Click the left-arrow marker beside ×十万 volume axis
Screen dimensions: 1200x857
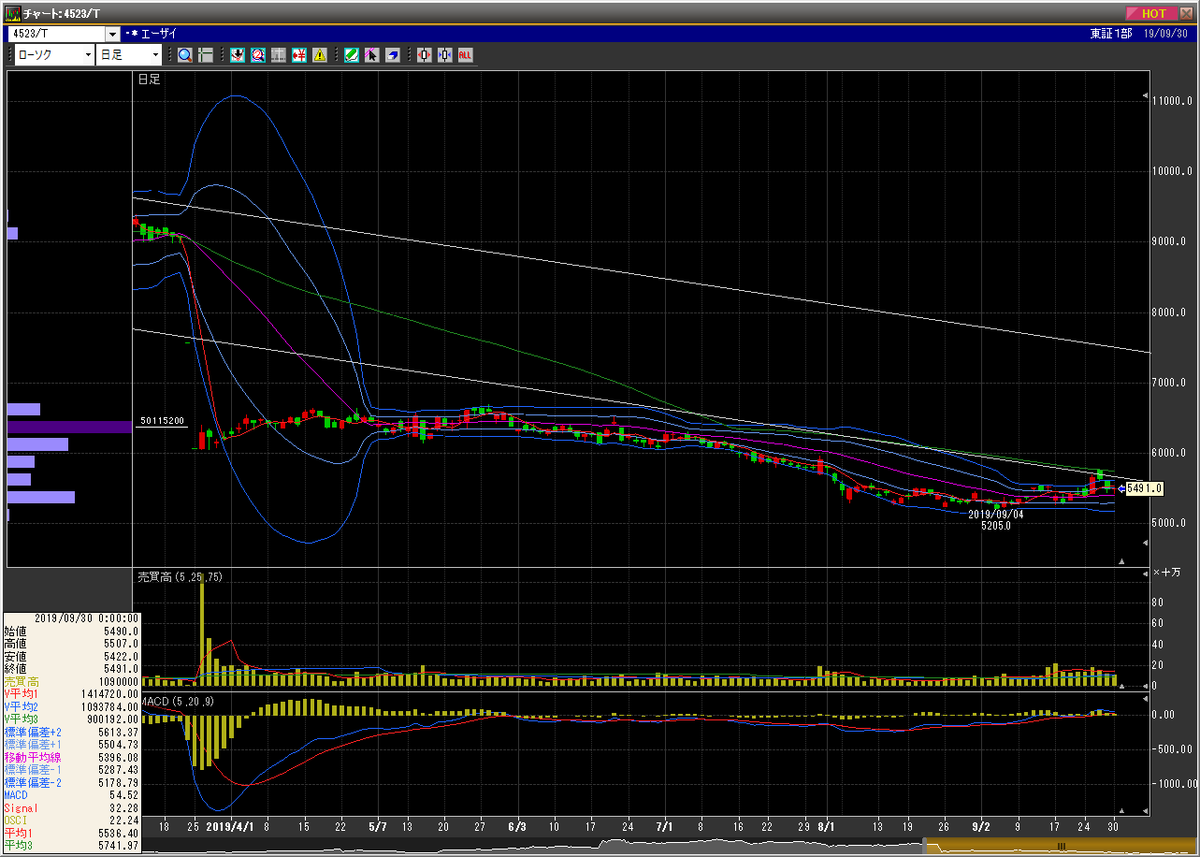1146,576
